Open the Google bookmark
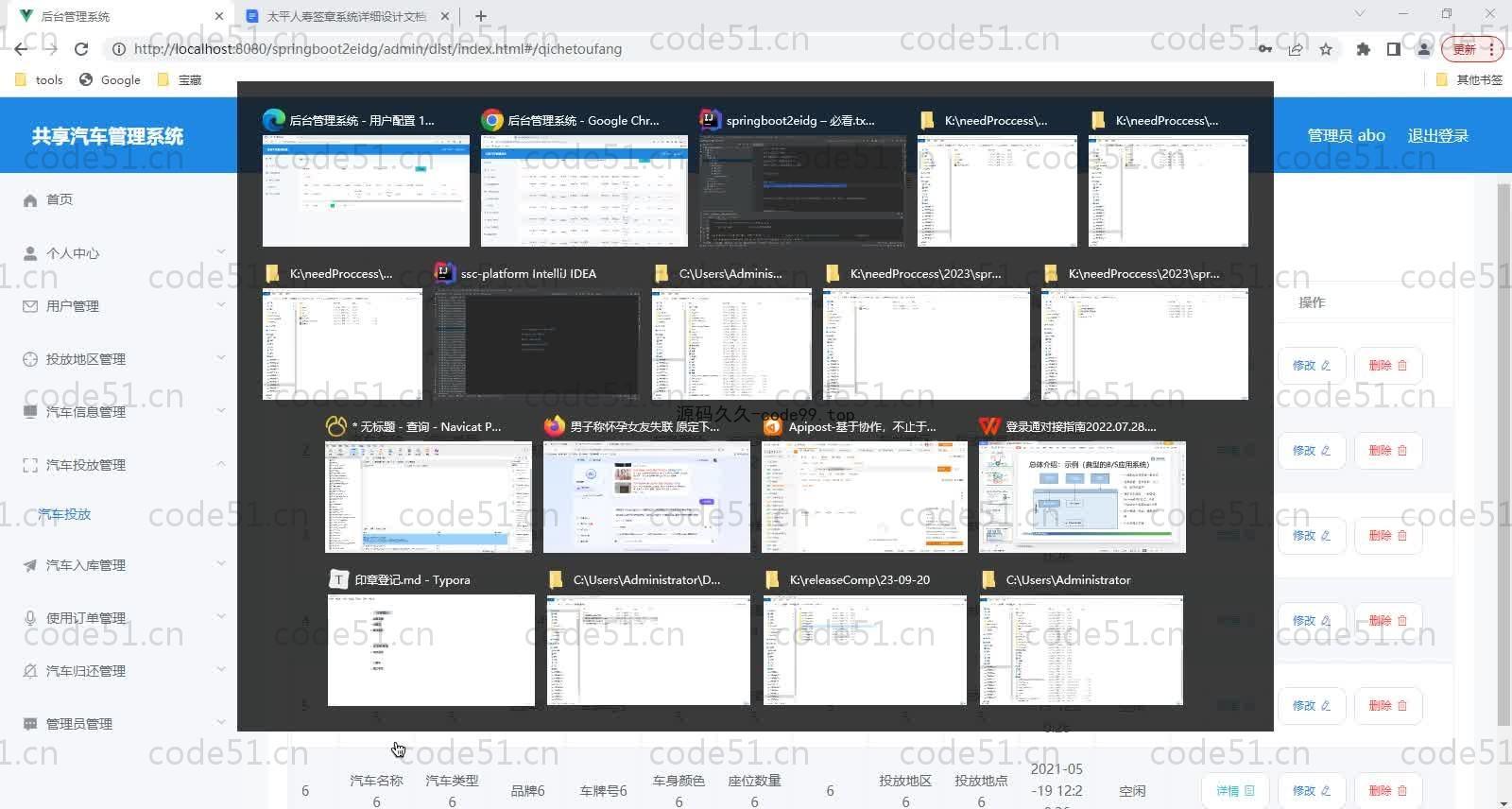 point(111,79)
